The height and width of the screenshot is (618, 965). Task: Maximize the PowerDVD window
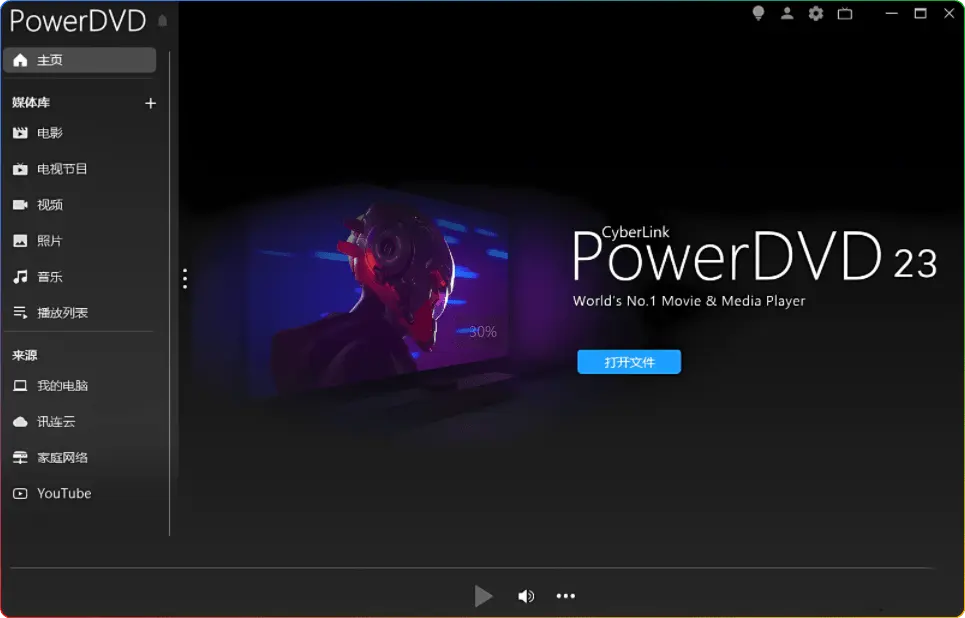tap(921, 14)
